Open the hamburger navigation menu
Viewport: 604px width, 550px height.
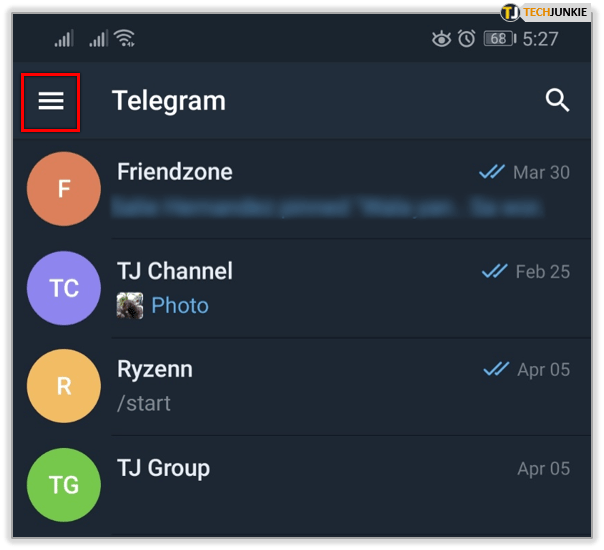pyautogui.click(x=51, y=101)
